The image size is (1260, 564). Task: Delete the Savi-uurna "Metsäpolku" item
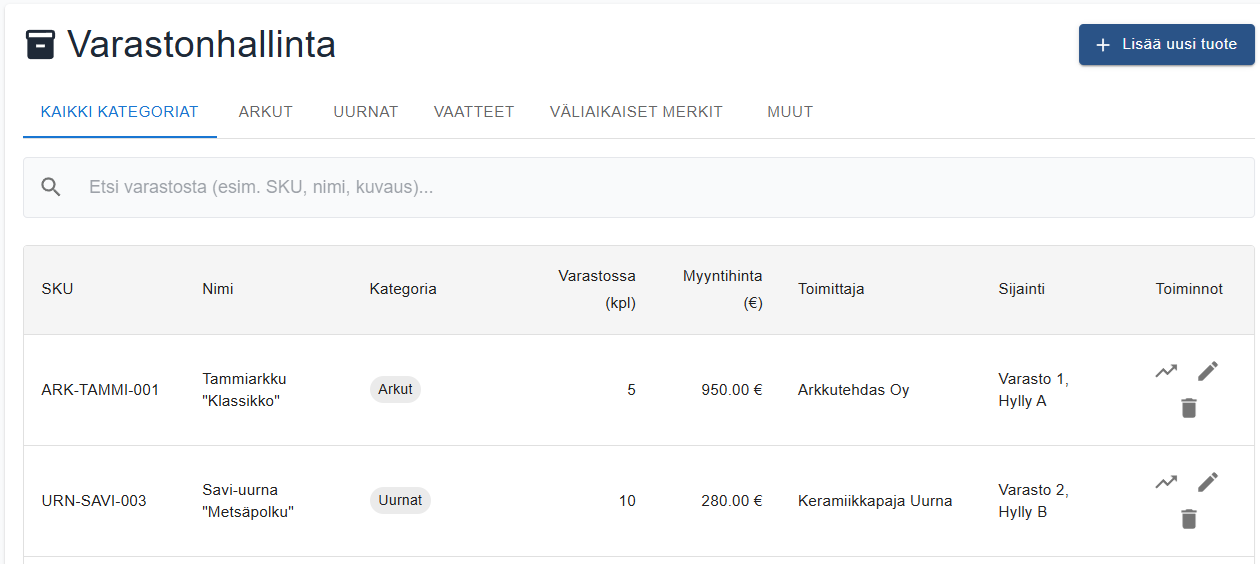[x=1188, y=519]
